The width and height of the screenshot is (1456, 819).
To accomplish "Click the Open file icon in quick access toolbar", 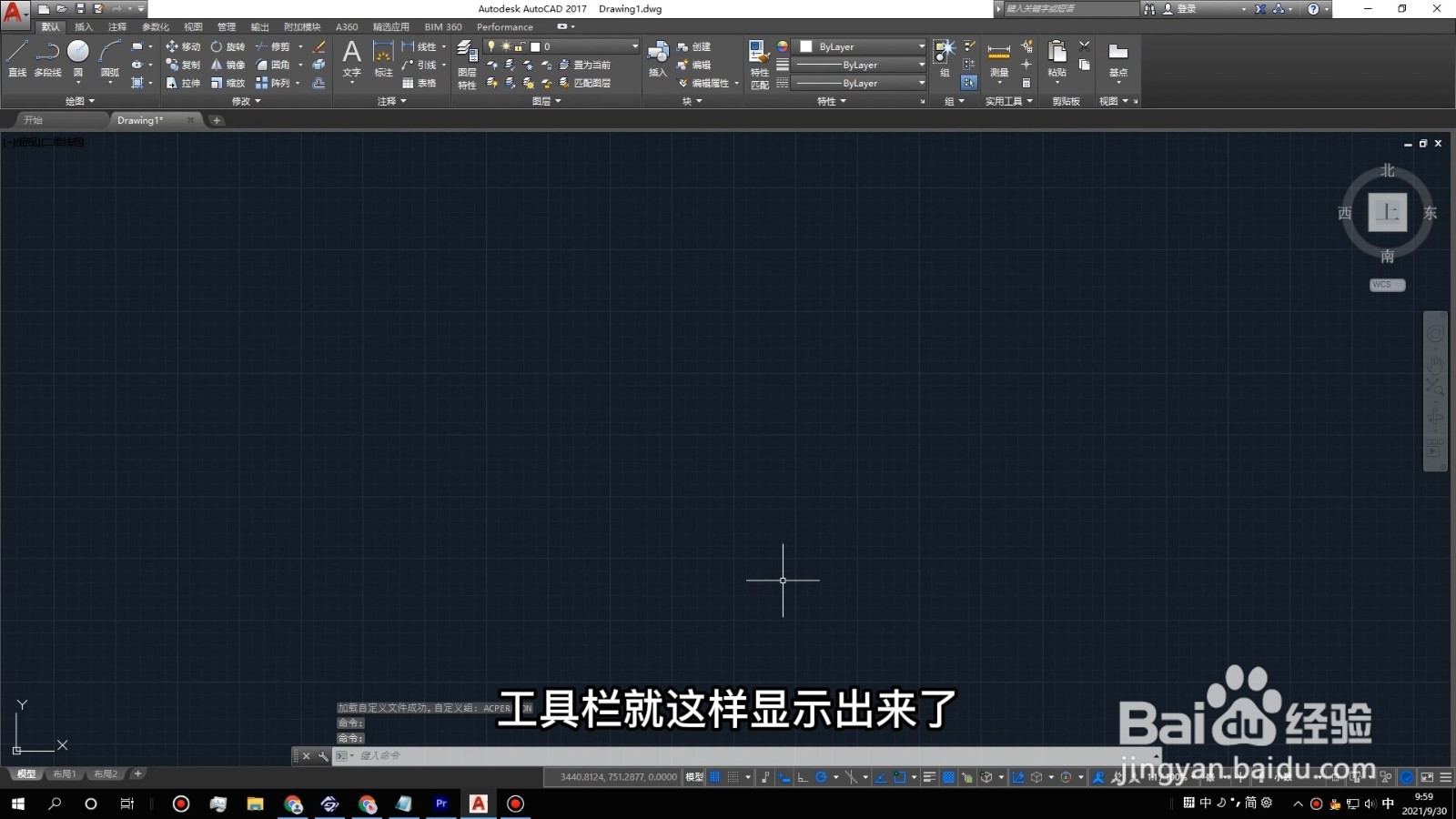I will 61,8.
